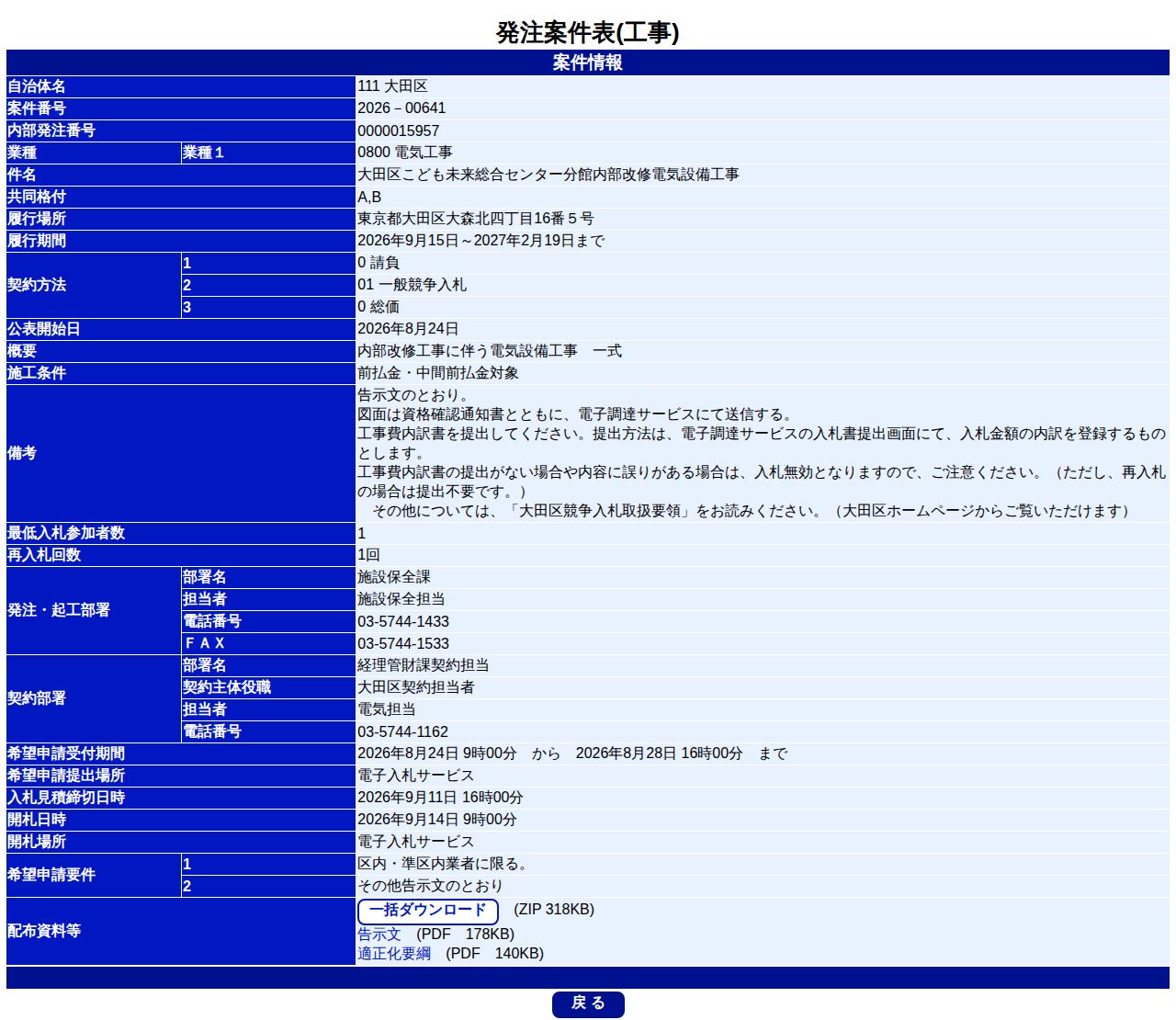Click bid deadline 2026年9月11日 16時00分
This screenshot has width=1176, height=1020.
(441, 798)
